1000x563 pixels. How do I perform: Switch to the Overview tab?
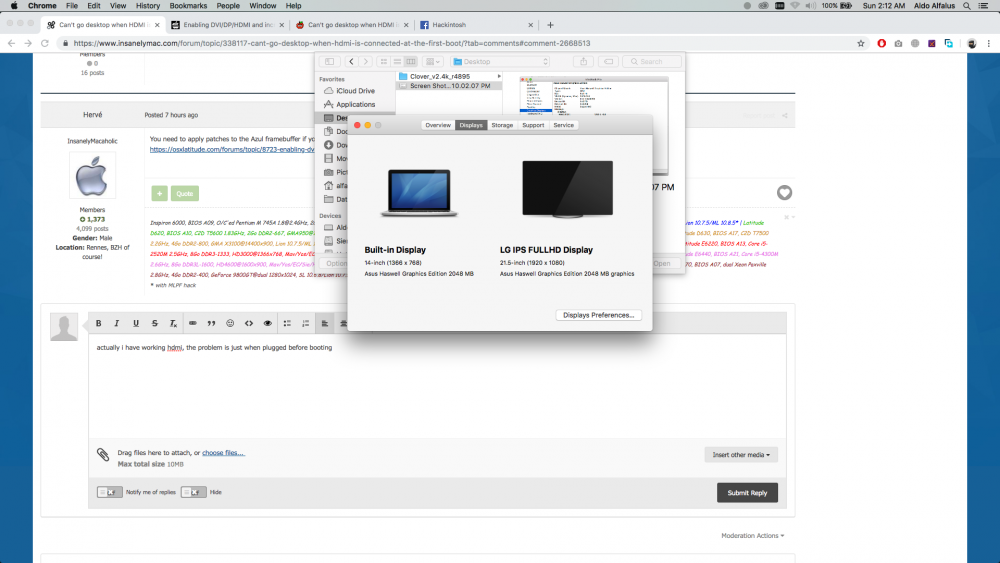pos(438,125)
